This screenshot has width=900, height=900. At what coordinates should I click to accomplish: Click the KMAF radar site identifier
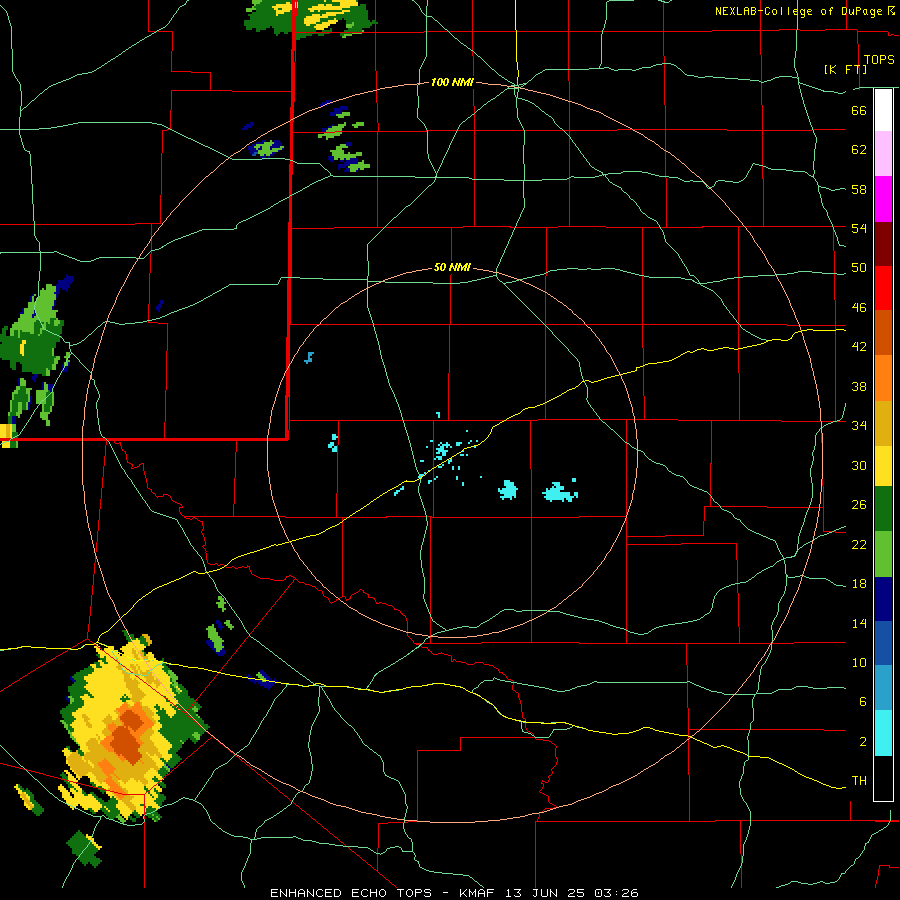pos(478,893)
